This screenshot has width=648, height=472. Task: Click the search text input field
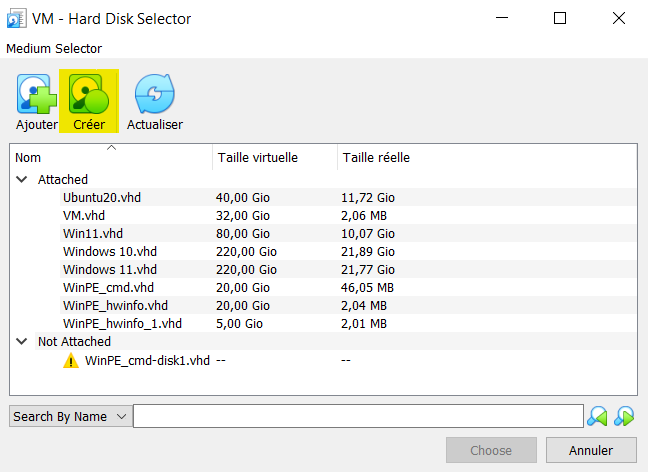357,417
